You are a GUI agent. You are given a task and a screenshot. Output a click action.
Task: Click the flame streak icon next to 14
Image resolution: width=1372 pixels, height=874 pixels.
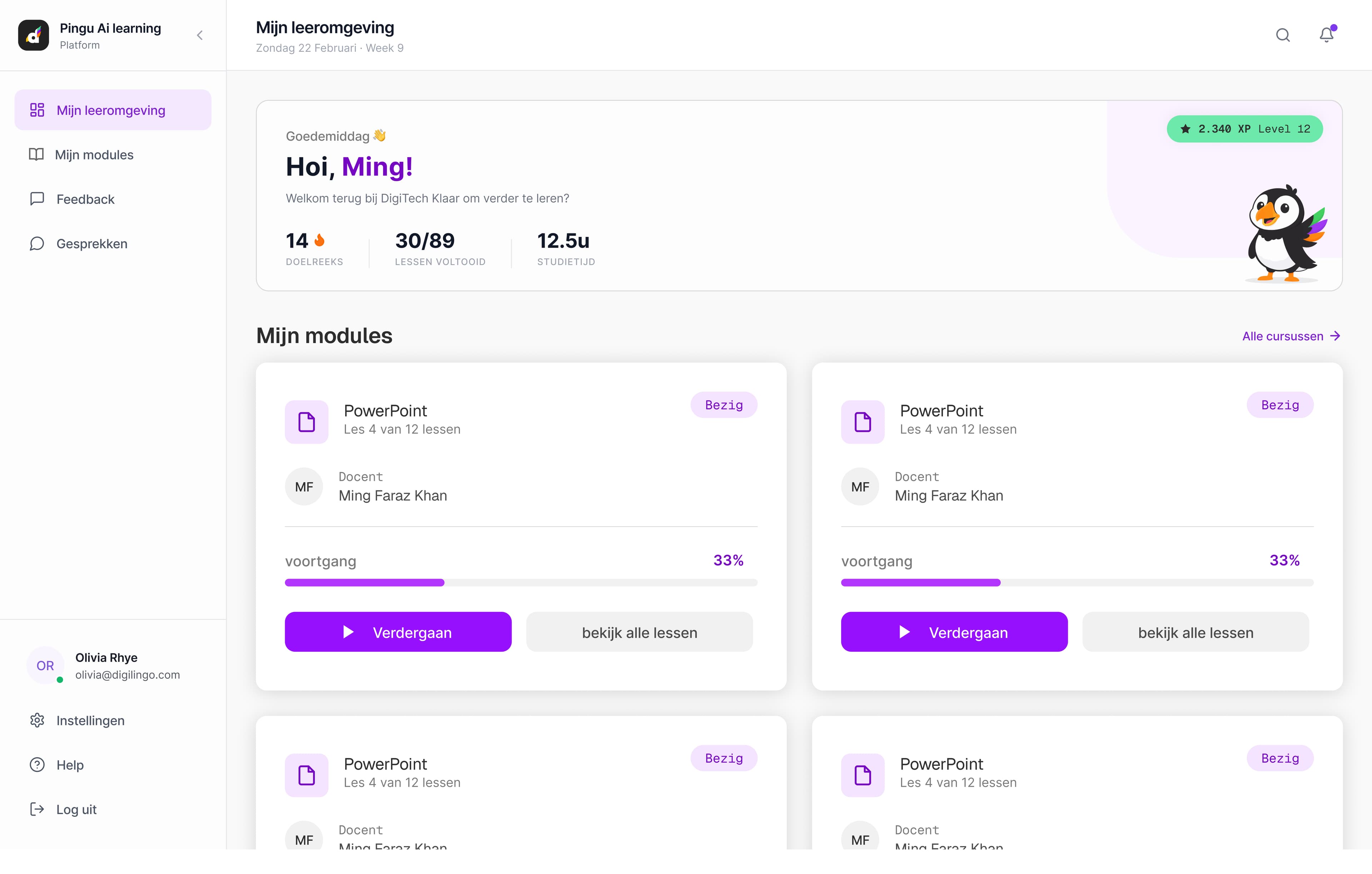320,240
